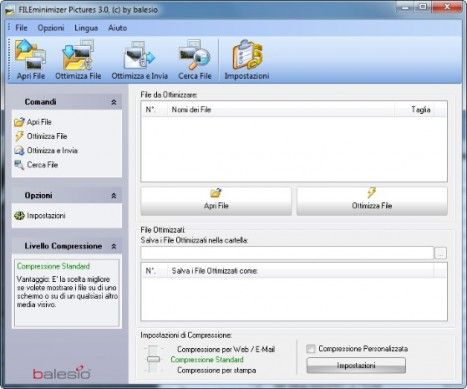Click Ottimizza File in the Comandi panel
This screenshot has height=389, width=467.
click(x=41, y=136)
